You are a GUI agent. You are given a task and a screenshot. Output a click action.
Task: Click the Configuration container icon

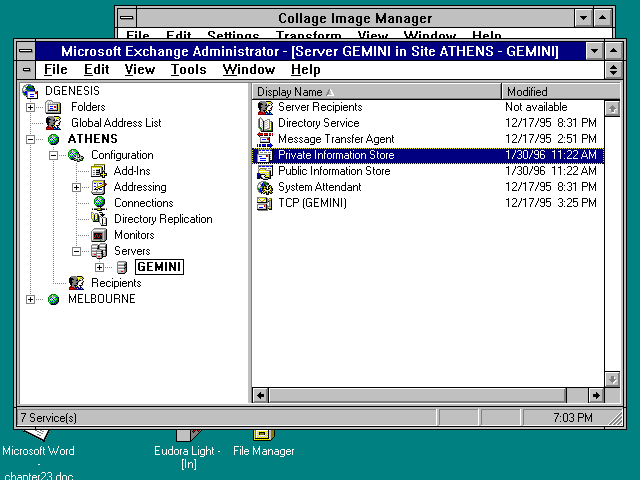(76, 155)
